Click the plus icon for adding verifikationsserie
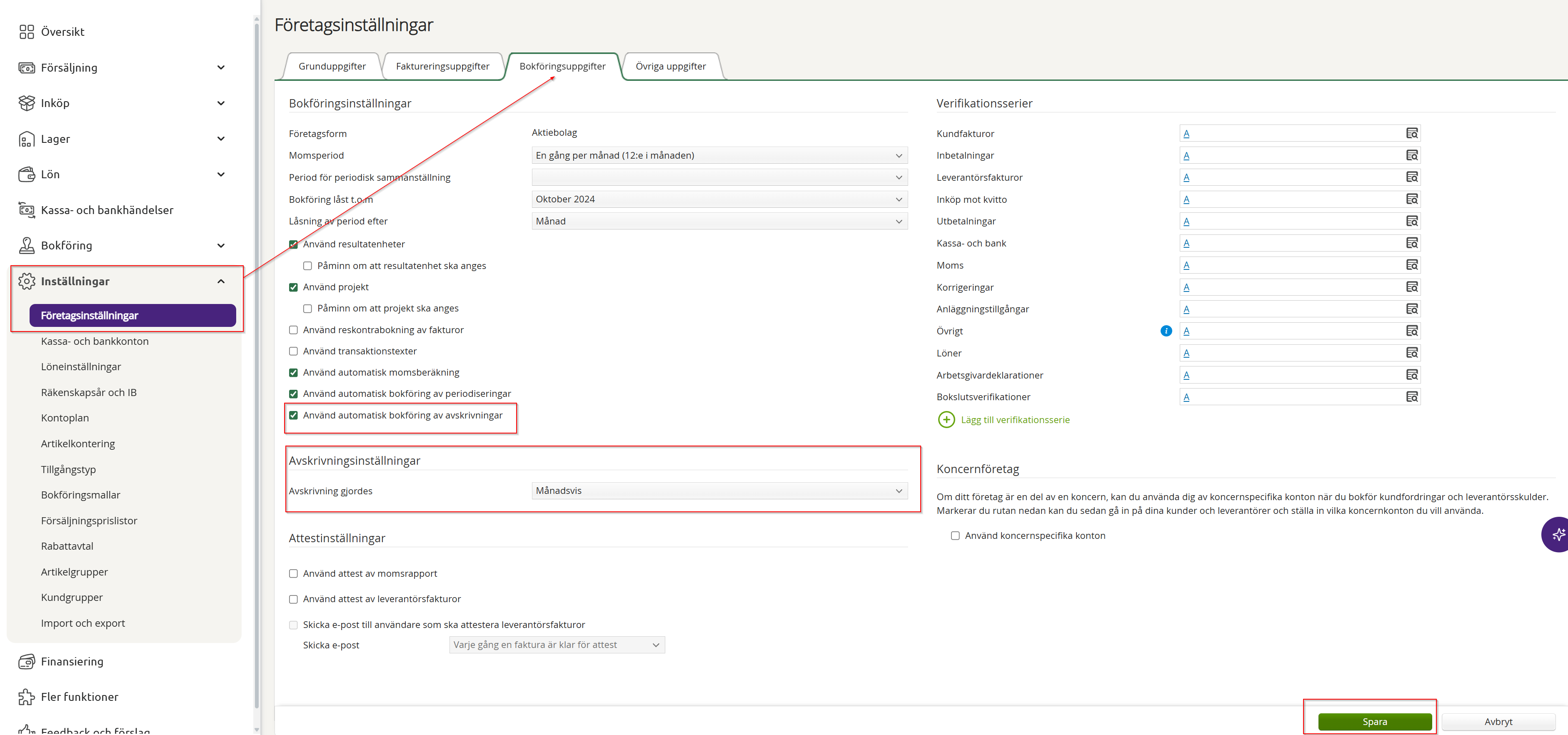This screenshot has height=735, width=1568. pos(946,420)
